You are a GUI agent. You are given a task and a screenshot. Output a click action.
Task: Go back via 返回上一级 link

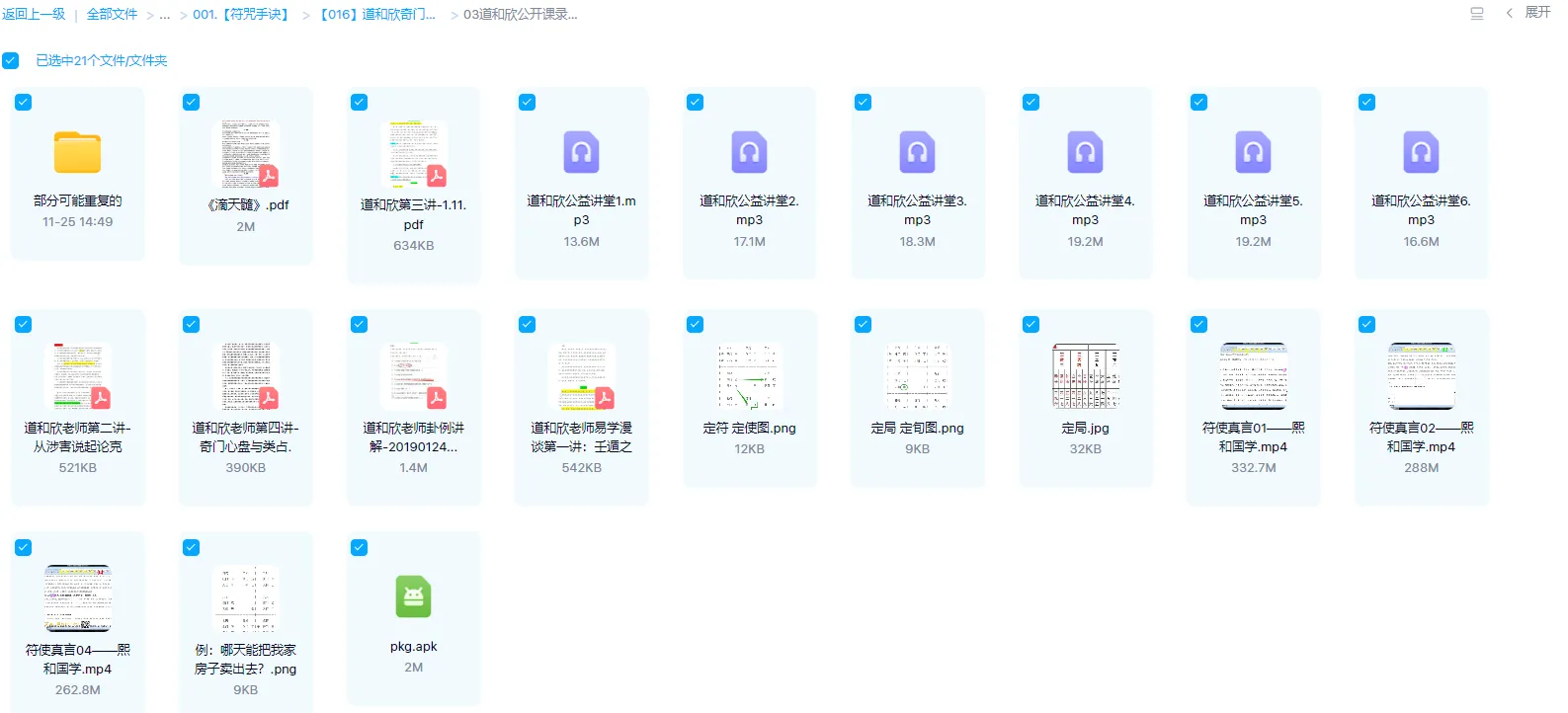34,14
